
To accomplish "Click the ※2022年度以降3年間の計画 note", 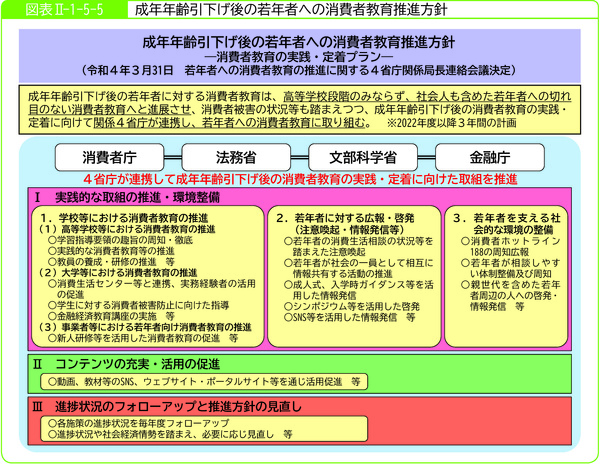I will pos(451,123).
